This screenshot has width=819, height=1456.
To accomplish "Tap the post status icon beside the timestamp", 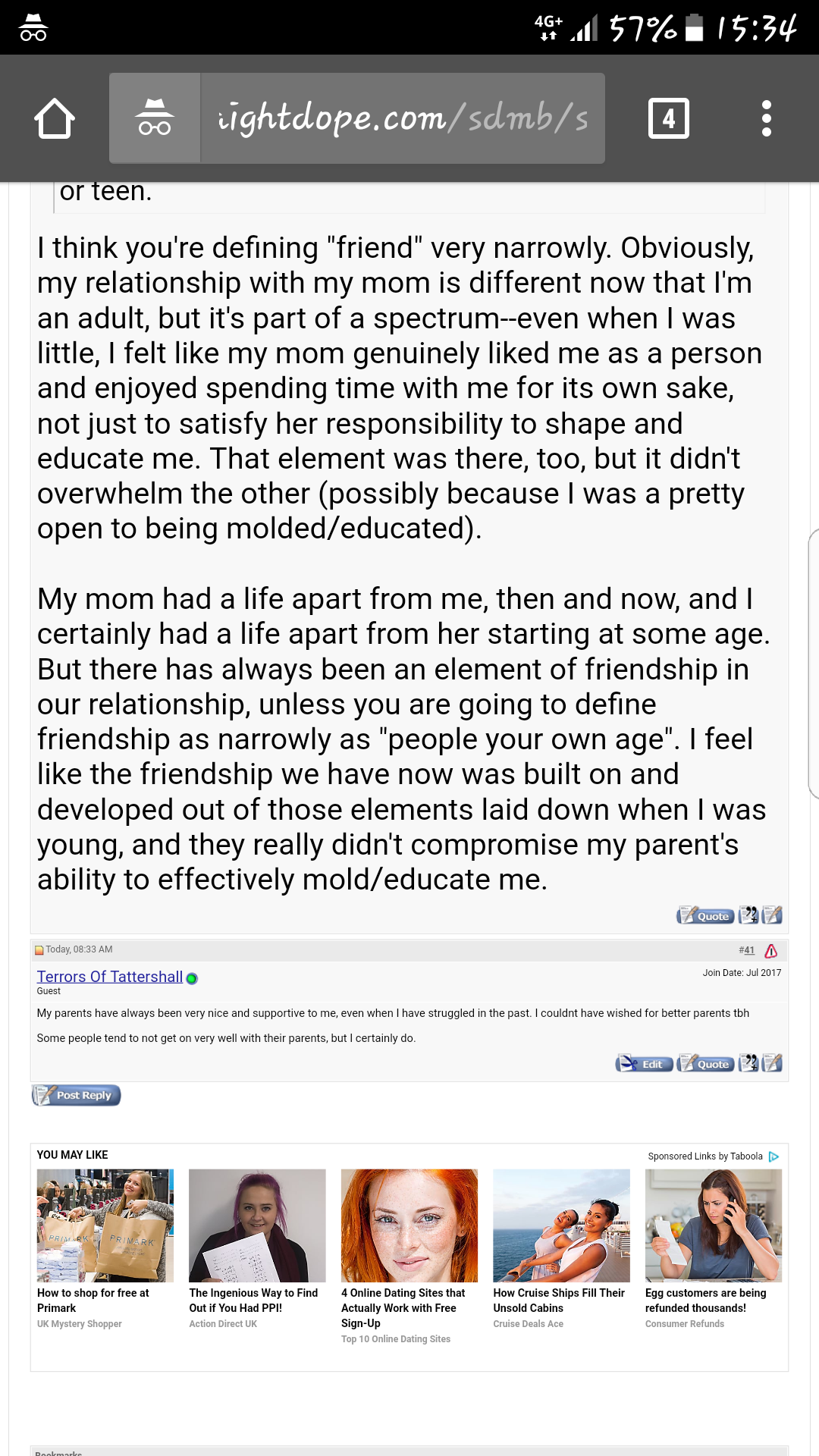I will click(39, 950).
